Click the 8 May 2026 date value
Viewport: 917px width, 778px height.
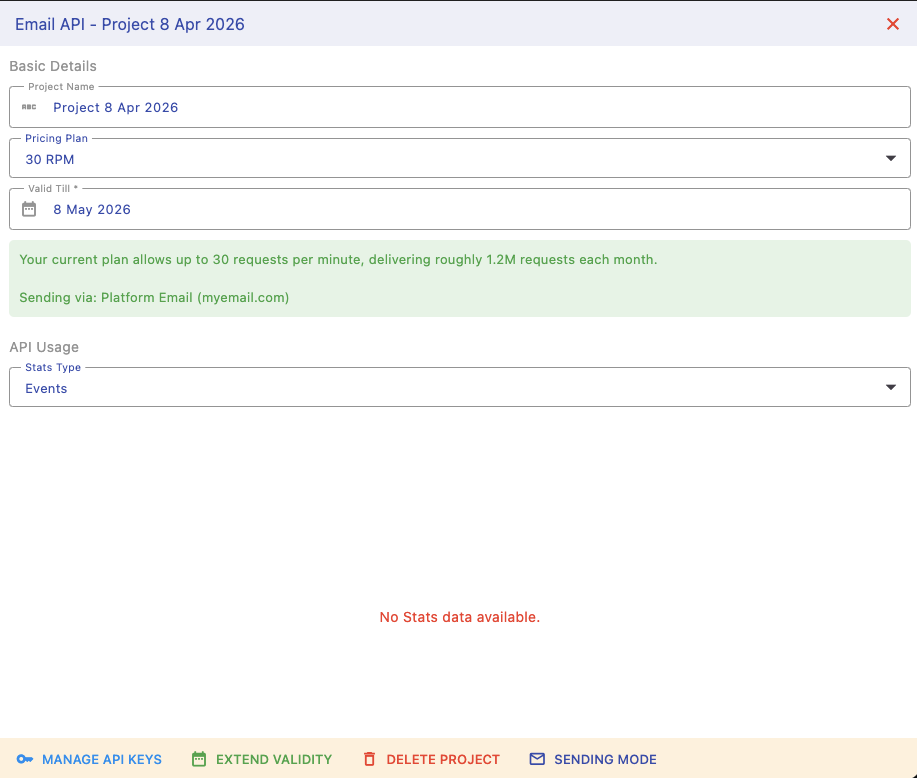[x=92, y=209]
